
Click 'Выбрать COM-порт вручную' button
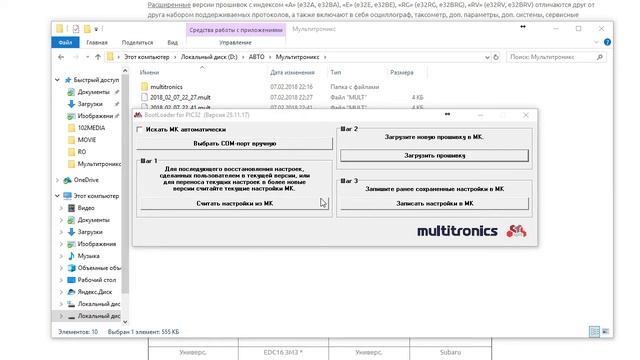tap(235, 144)
